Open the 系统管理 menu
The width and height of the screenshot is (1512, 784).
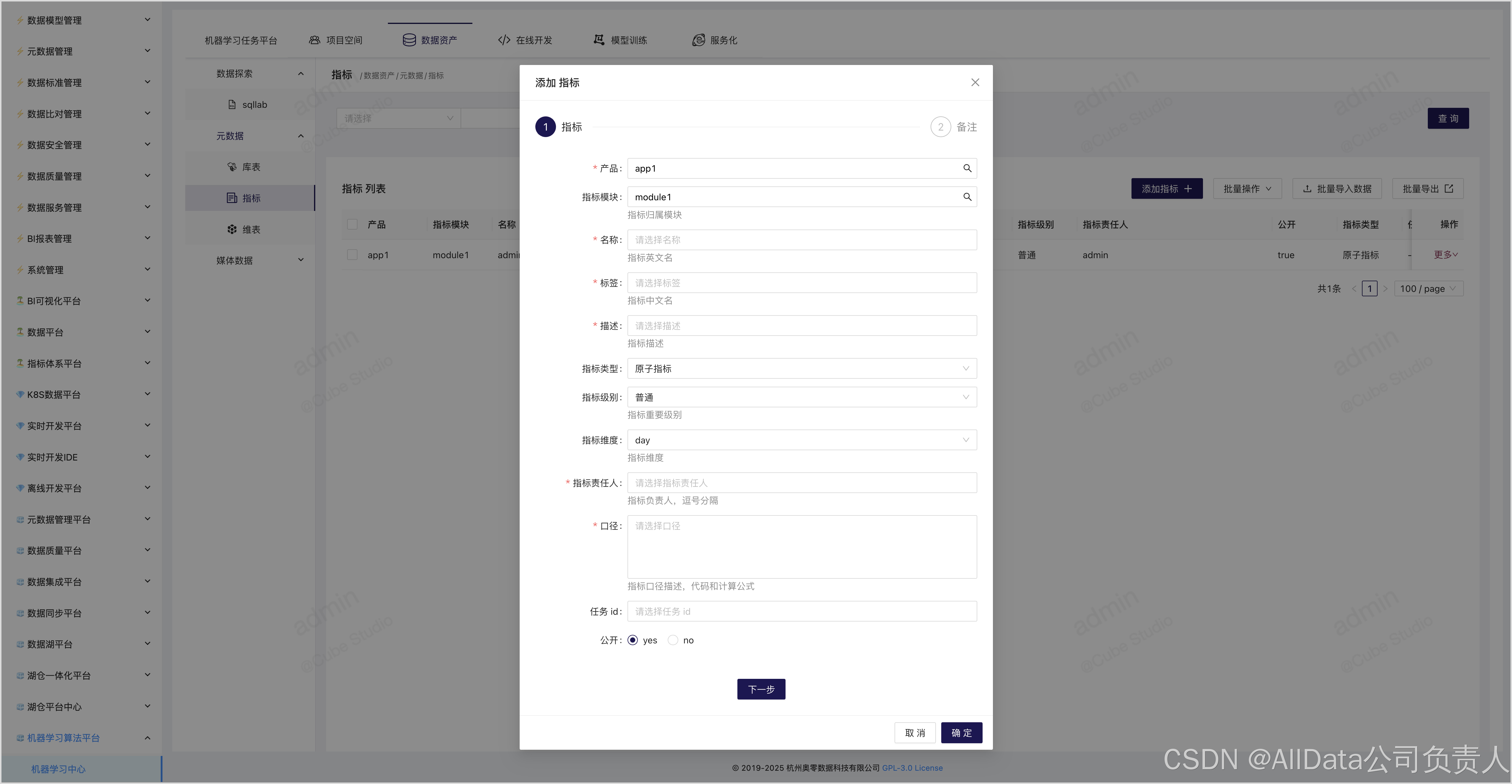tap(82, 270)
